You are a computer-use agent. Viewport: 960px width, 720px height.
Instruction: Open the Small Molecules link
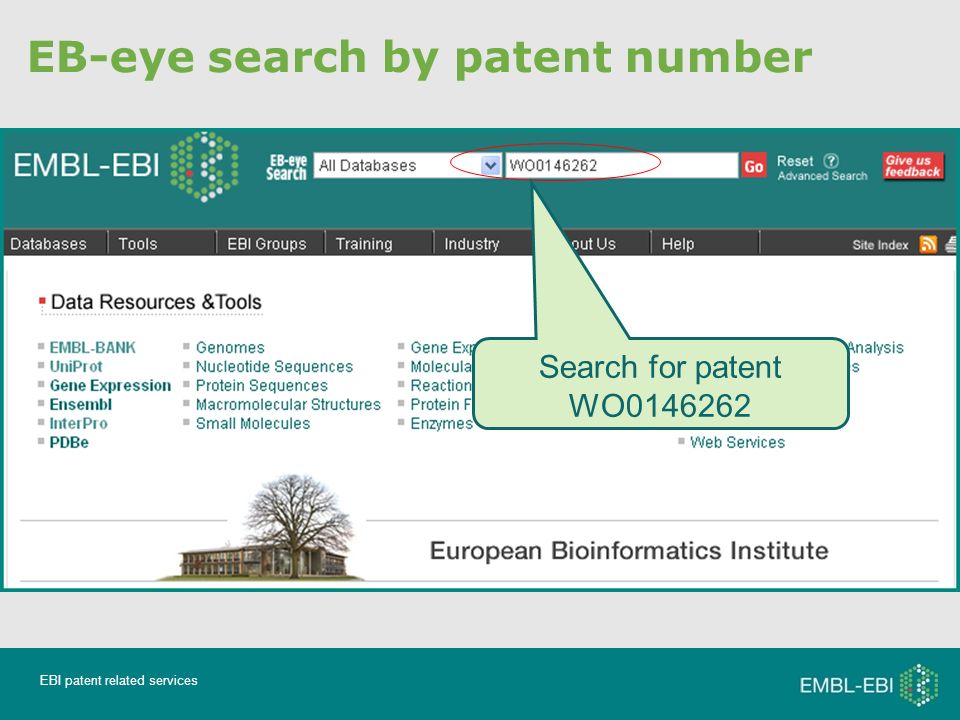[x=253, y=424]
